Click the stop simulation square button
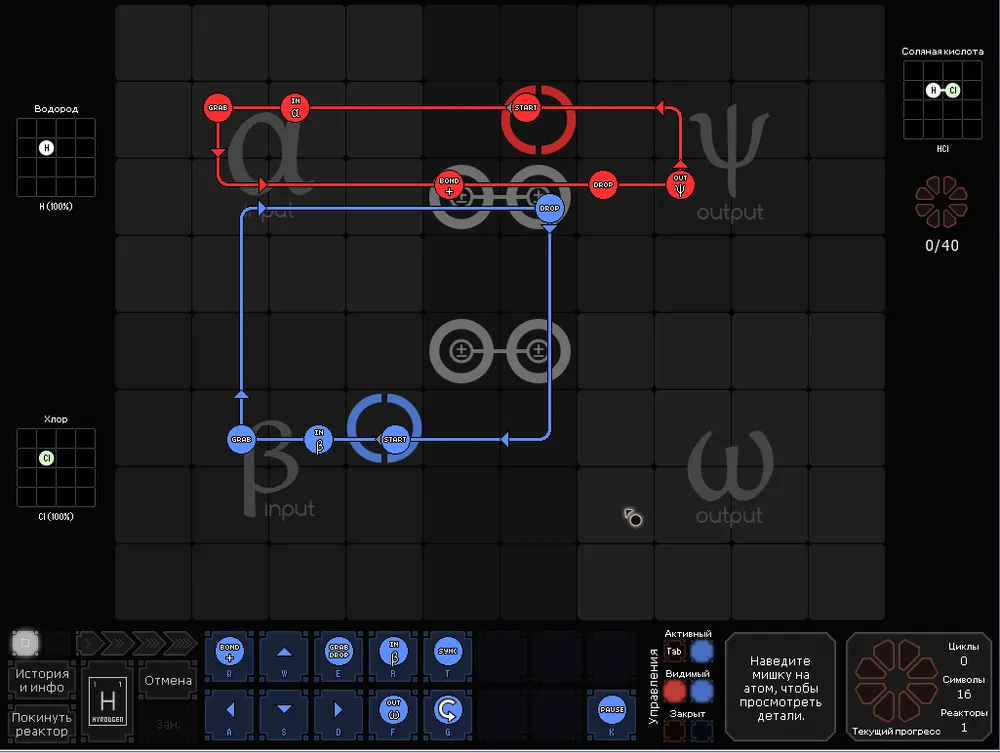 (26, 643)
